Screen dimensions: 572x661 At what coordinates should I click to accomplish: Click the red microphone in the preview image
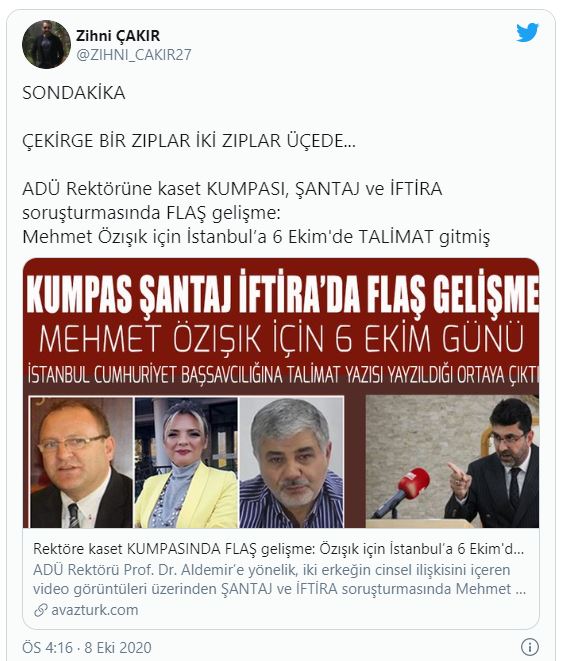click(x=401, y=491)
